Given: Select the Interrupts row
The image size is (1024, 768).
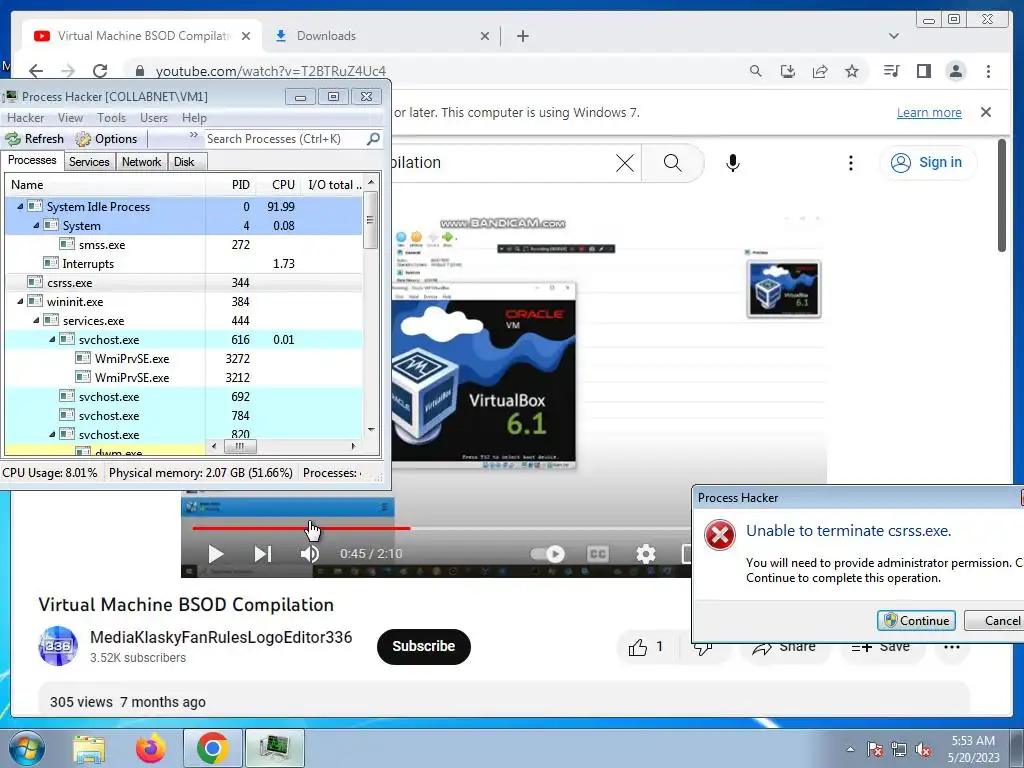Looking at the screenshot, I should [x=184, y=263].
